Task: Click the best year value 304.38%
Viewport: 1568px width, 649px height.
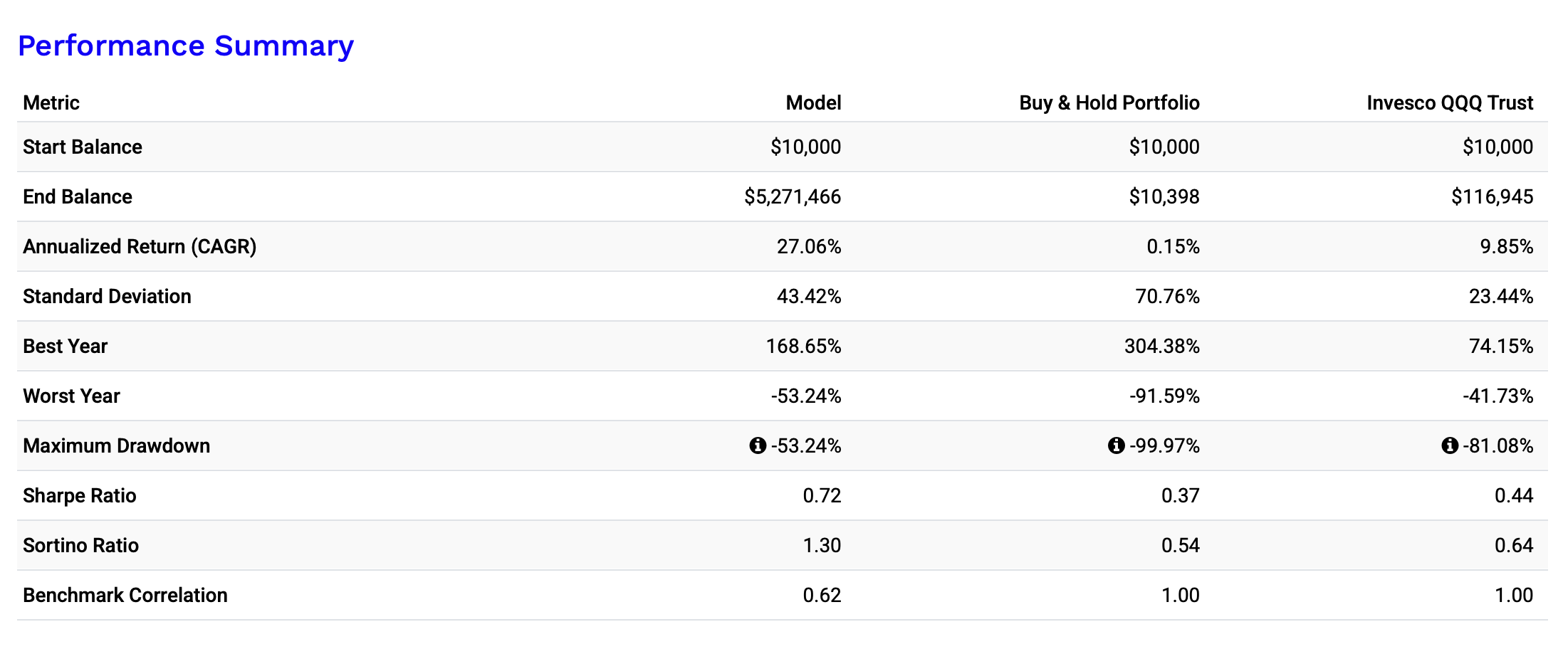Action: (x=1162, y=346)
